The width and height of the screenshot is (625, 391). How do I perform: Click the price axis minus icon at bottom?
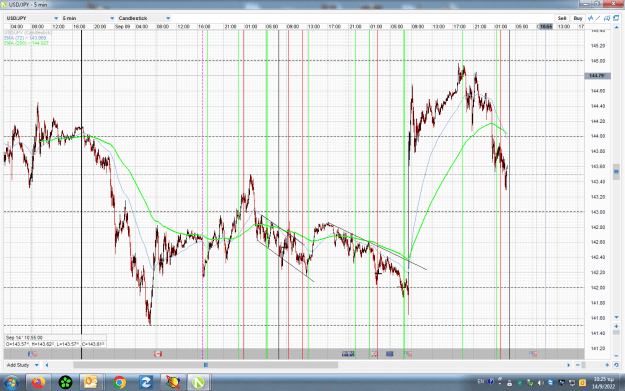616,356
